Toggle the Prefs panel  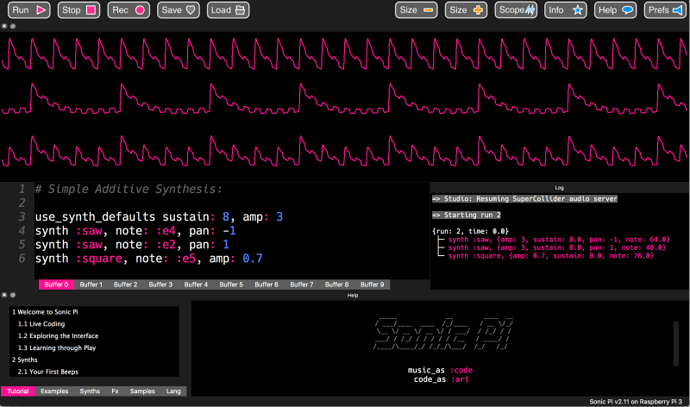point(664,10)
